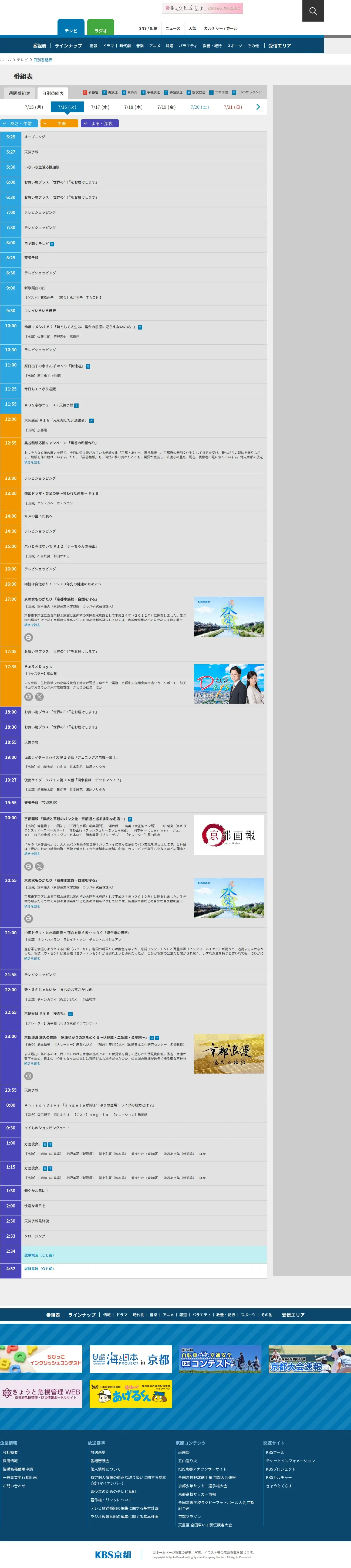Viewport: 351px width, 1568px height.
Task: Select date 7/20 (土)
Action: pos(199,107)
